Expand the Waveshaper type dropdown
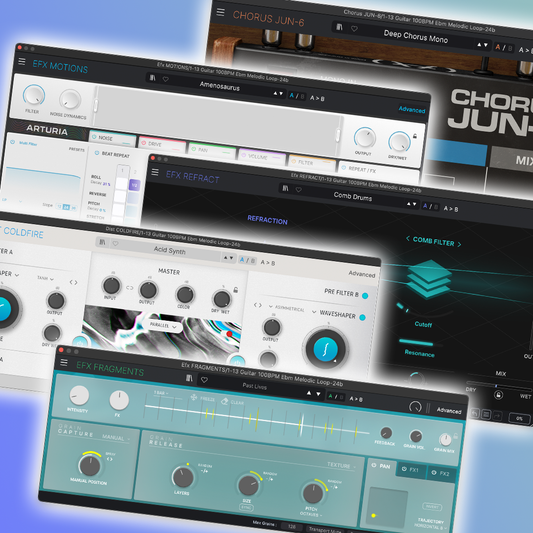The height and width of the screenshot is (533, 533). tap(314, 312)
